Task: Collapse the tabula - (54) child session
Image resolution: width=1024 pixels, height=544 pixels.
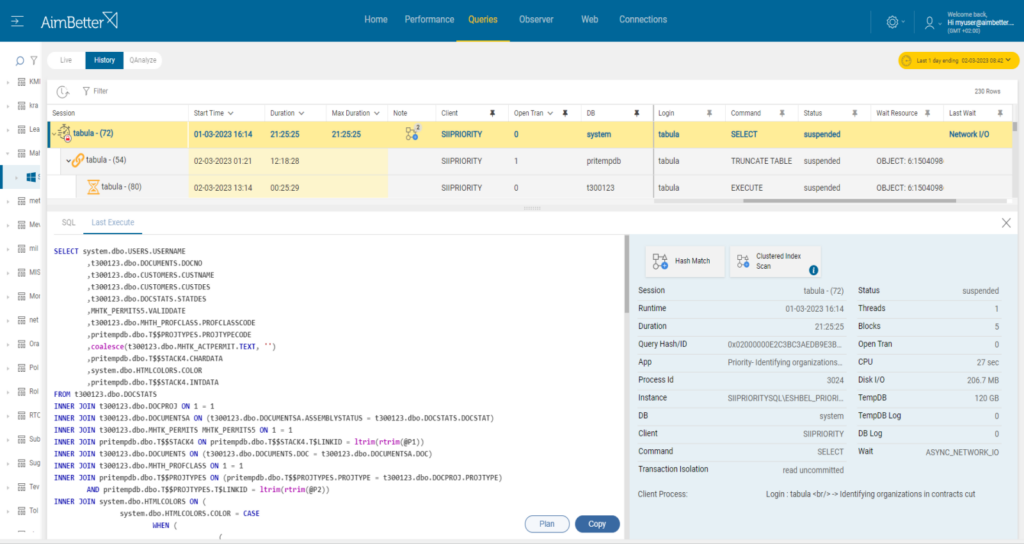Action: (x=68, y=161)
